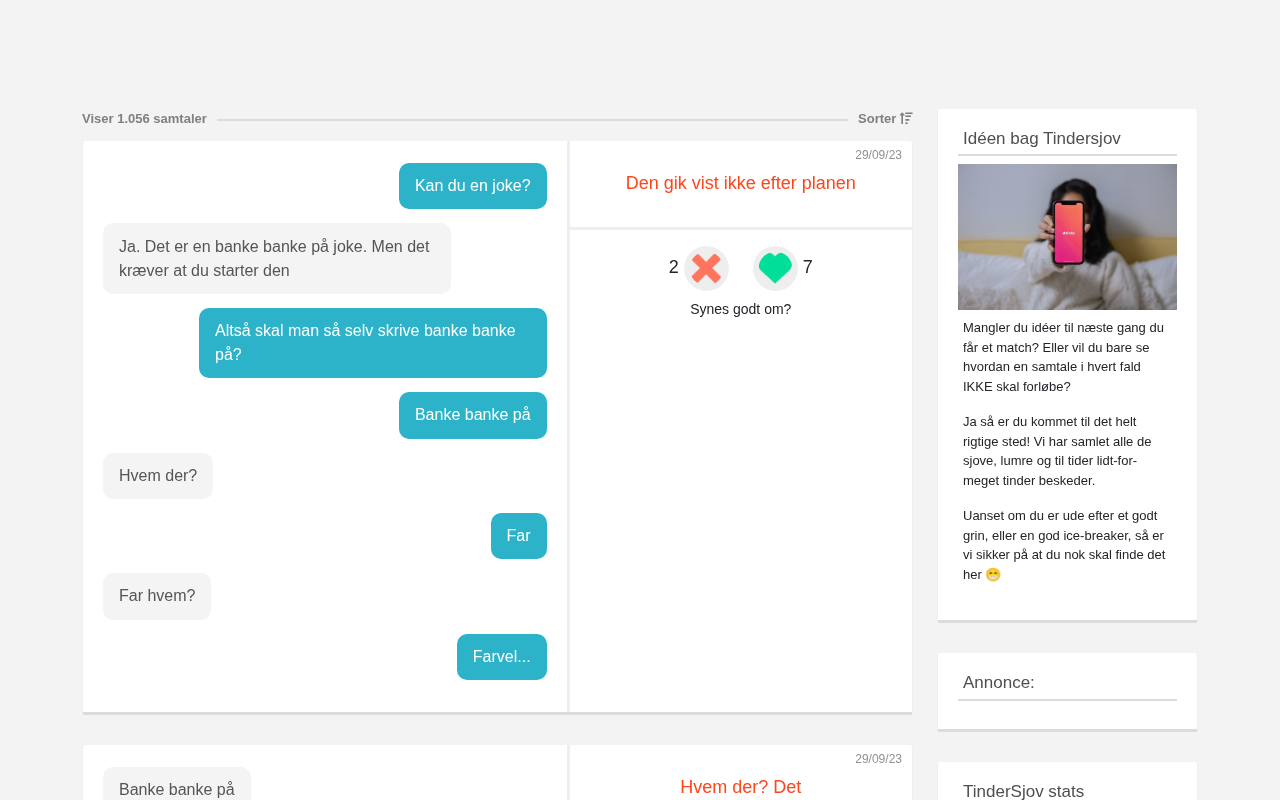The width and height of the screenshot is (1280, 800).
Task: Click the like count 7
Action: [x=808, y=267]
